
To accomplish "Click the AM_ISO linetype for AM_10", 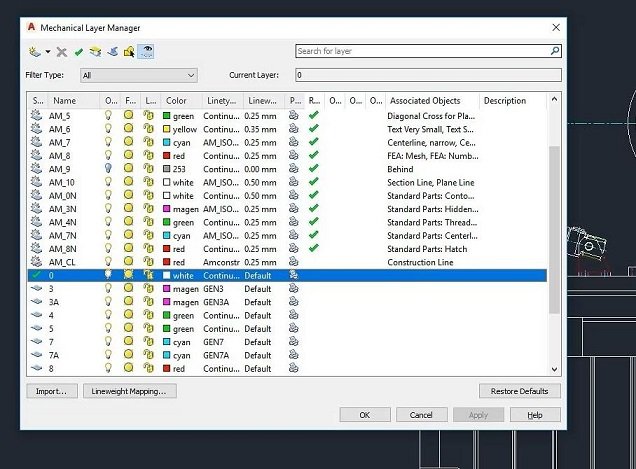I will point(221,183).
